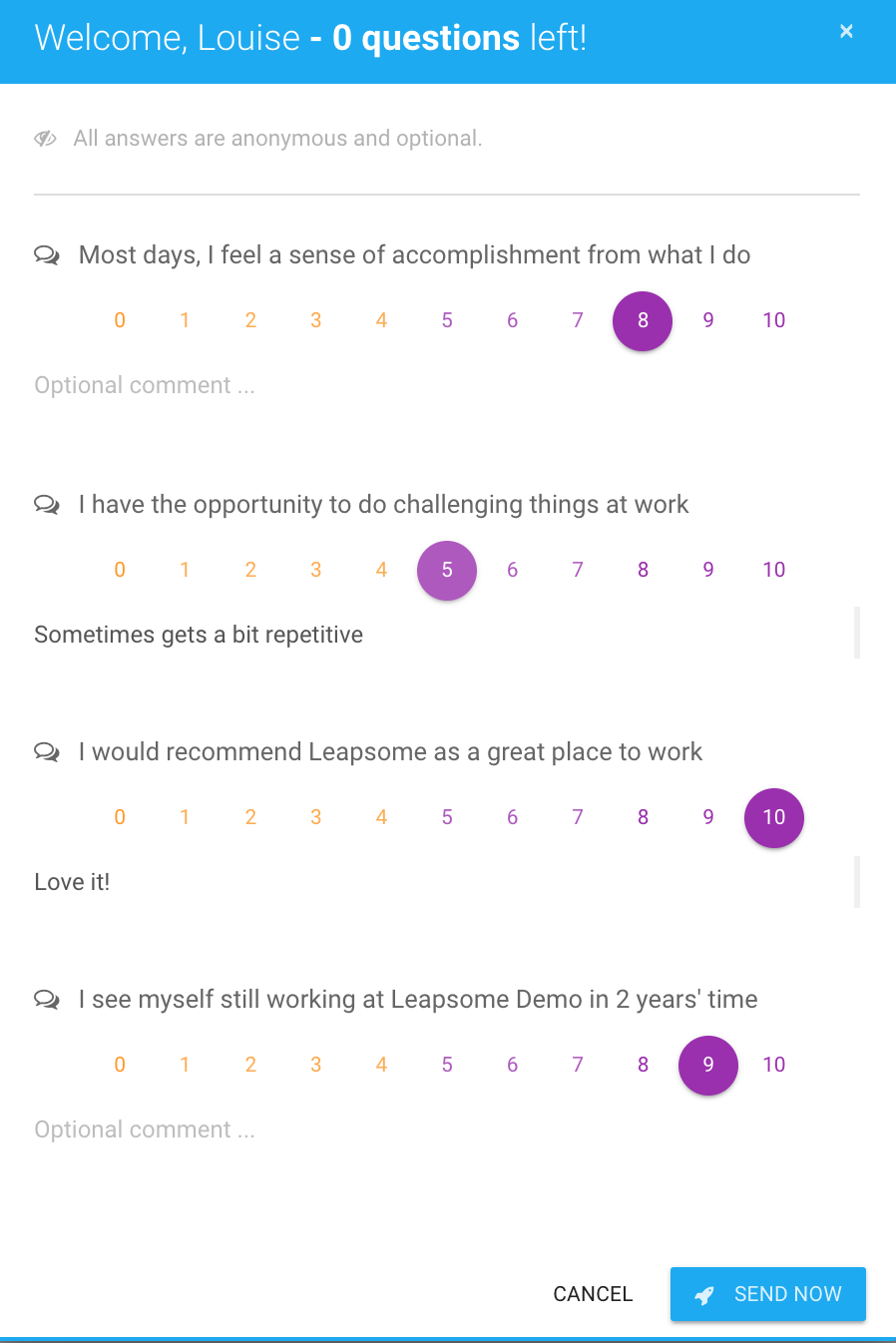Click the comment icon beside the challenging things question
This screenshot has width=896, height=1343.
click(x=47, y=505)
